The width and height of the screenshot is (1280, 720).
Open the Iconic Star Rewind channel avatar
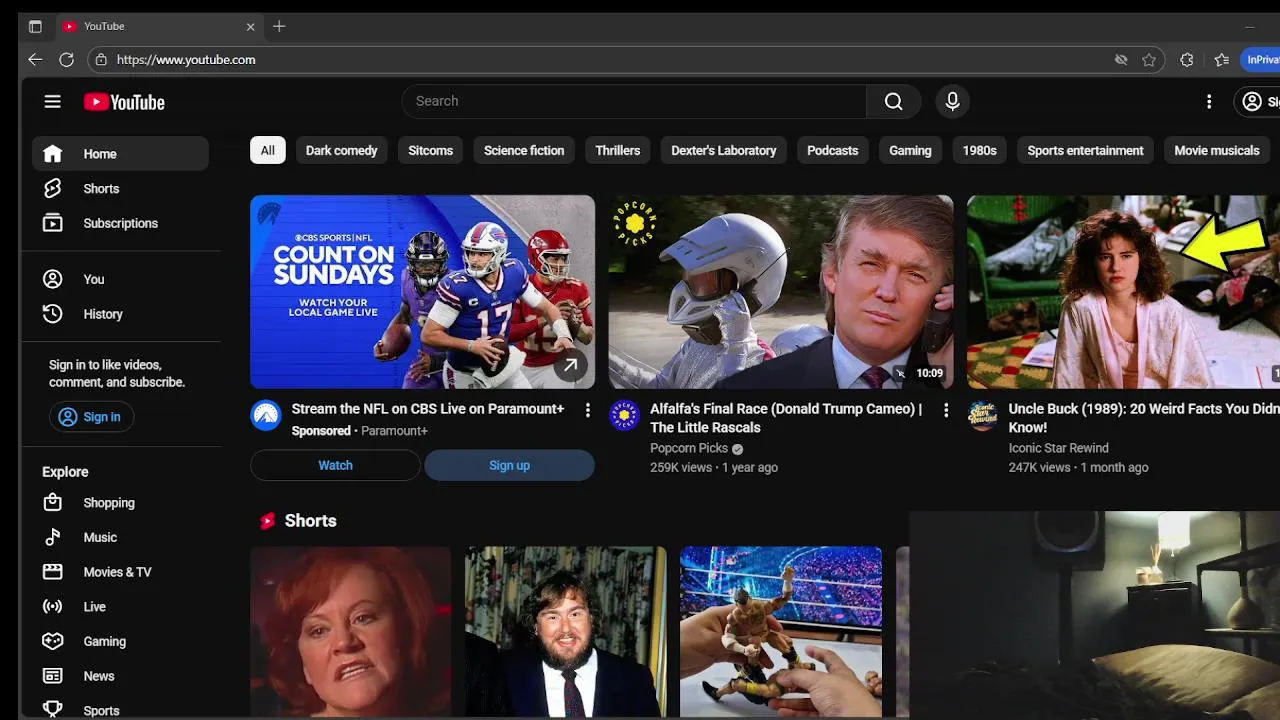[983, 415]
